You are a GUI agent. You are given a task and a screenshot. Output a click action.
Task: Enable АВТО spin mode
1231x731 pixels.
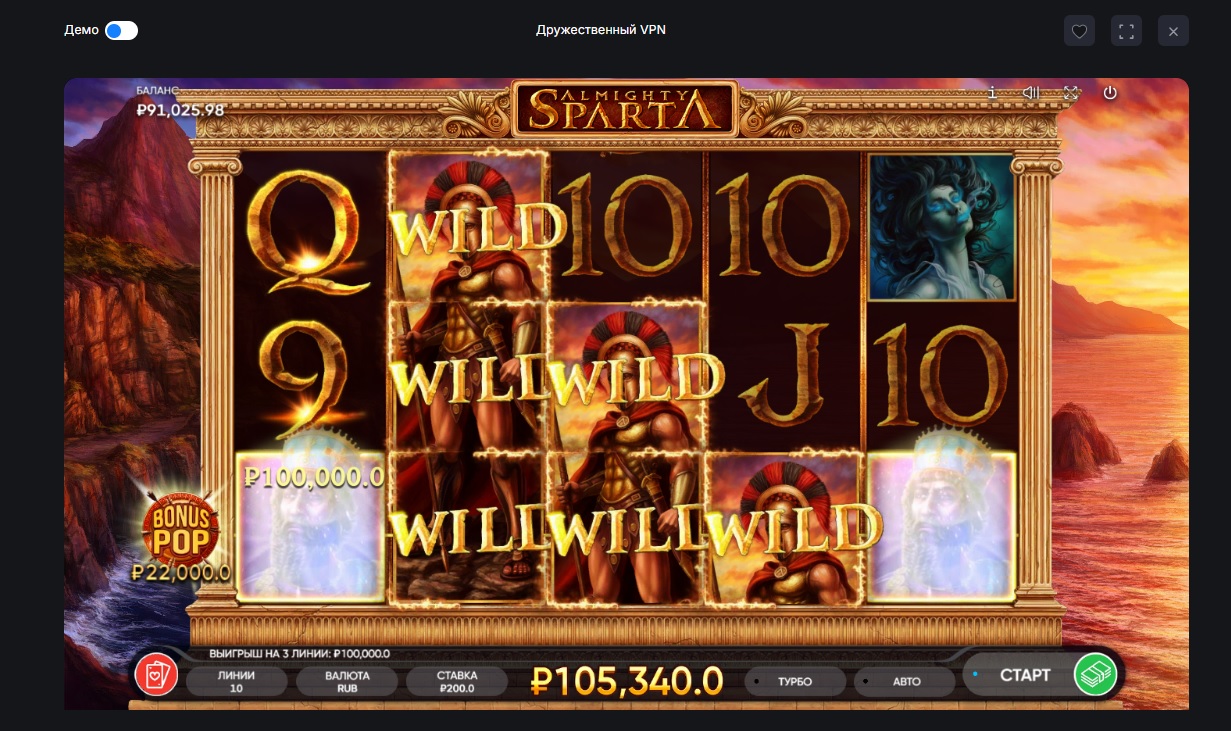(905, 682)
